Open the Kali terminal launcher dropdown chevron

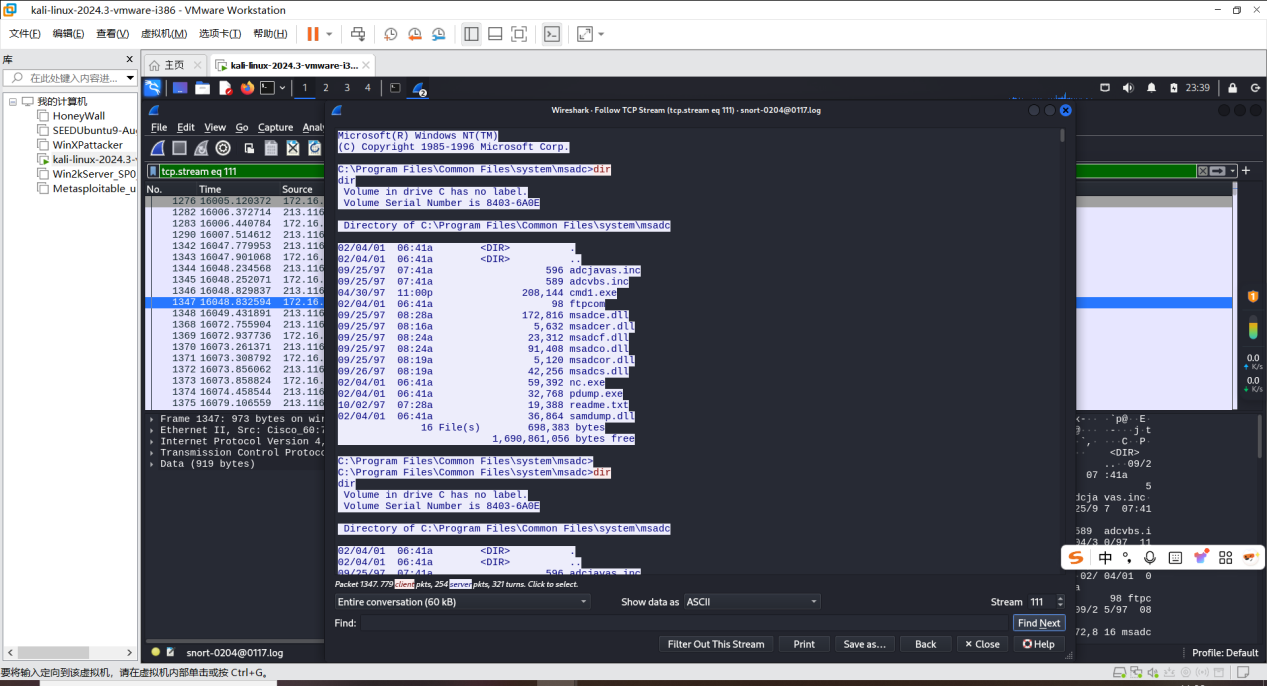pos(282,88)
